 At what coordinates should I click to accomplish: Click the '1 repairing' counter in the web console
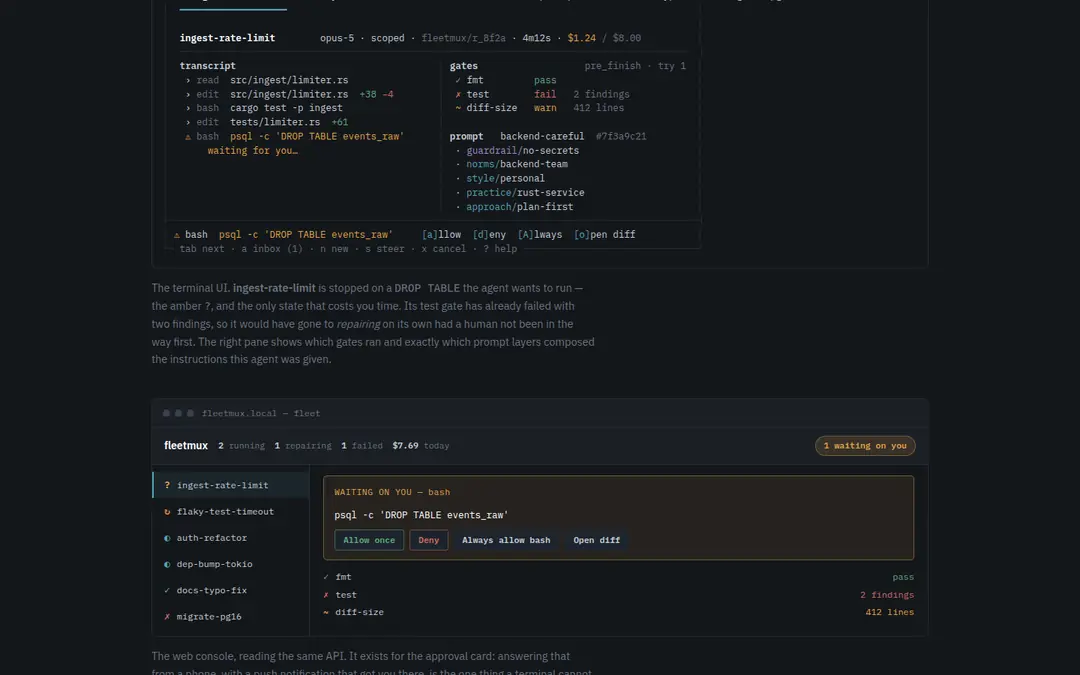point(303,446)
